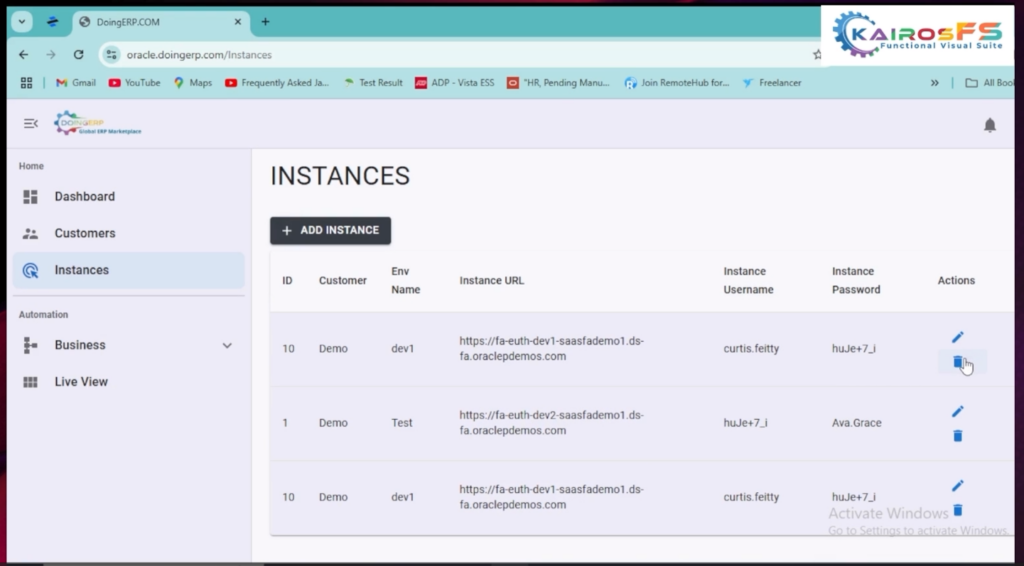The height and width of the screenshot is (566, 1024).
Task: Click the DoingERP logo in the header
Action: pos(97,123)
